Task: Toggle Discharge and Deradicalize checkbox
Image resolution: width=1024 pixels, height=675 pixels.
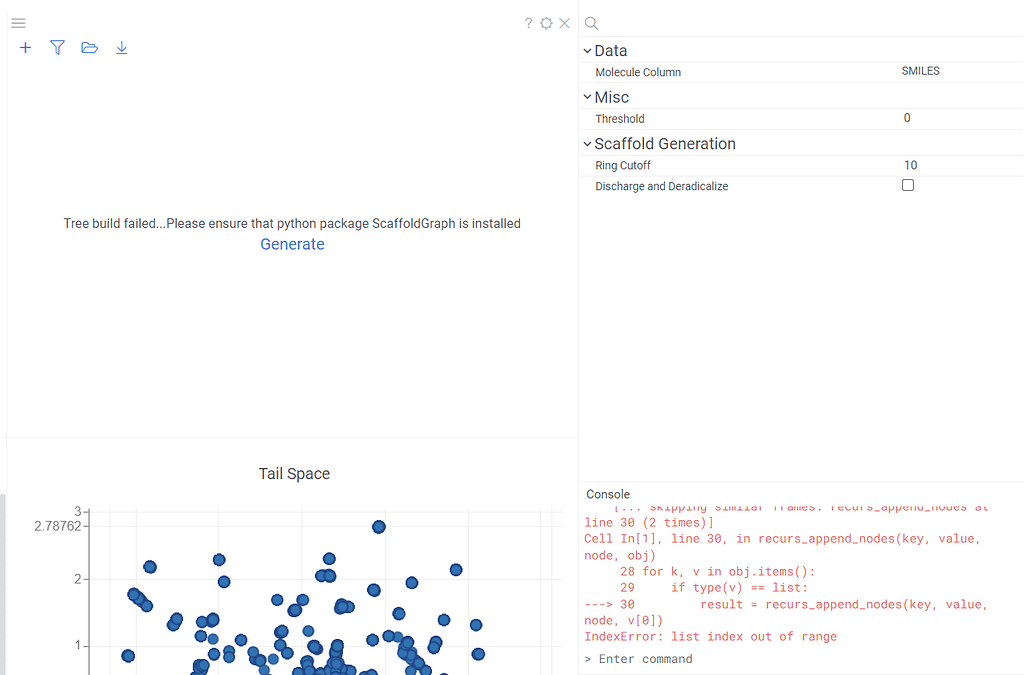Action: point(908,185)
